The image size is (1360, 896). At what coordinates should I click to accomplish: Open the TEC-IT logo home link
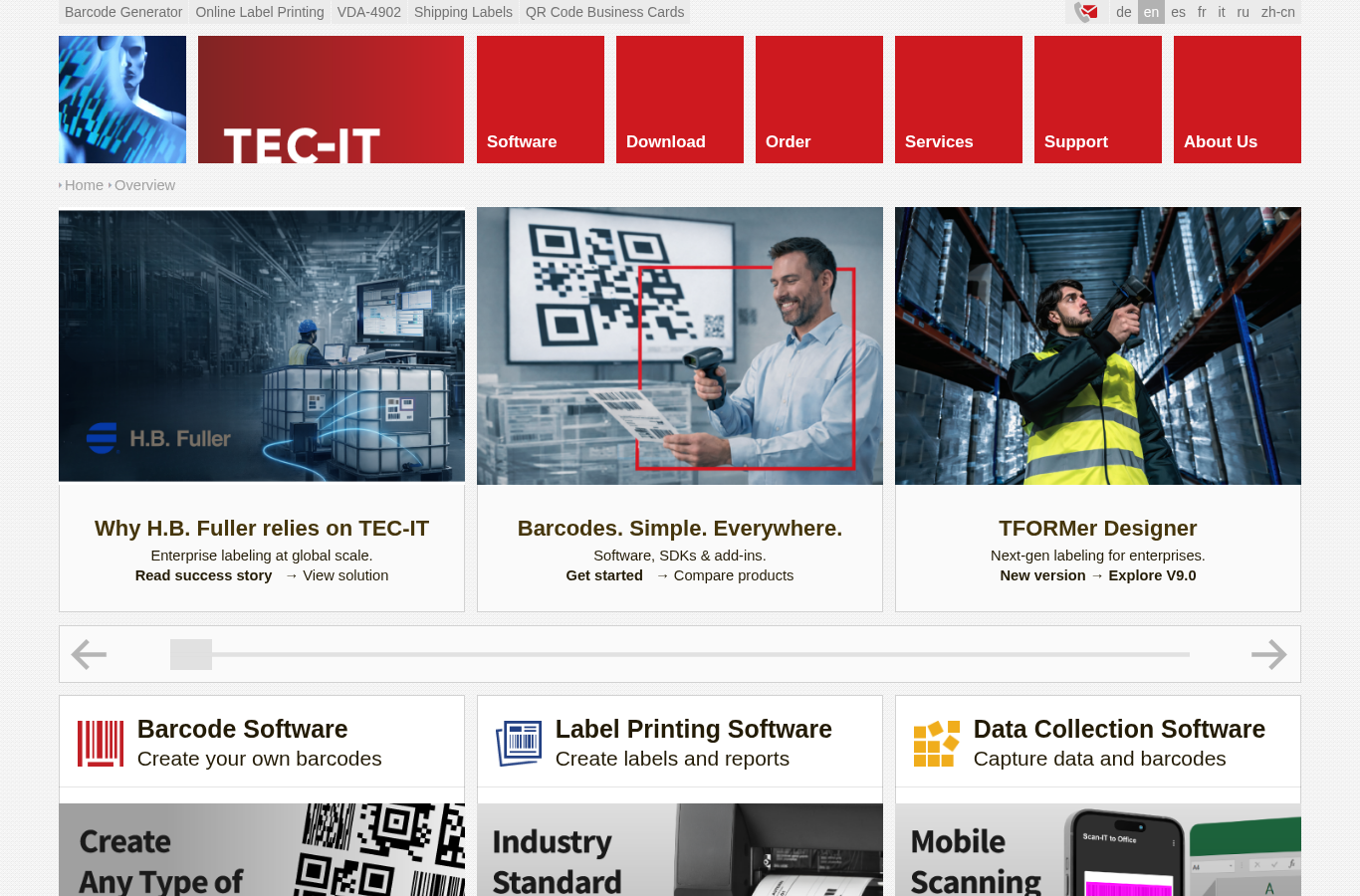[x=331, y=100]
